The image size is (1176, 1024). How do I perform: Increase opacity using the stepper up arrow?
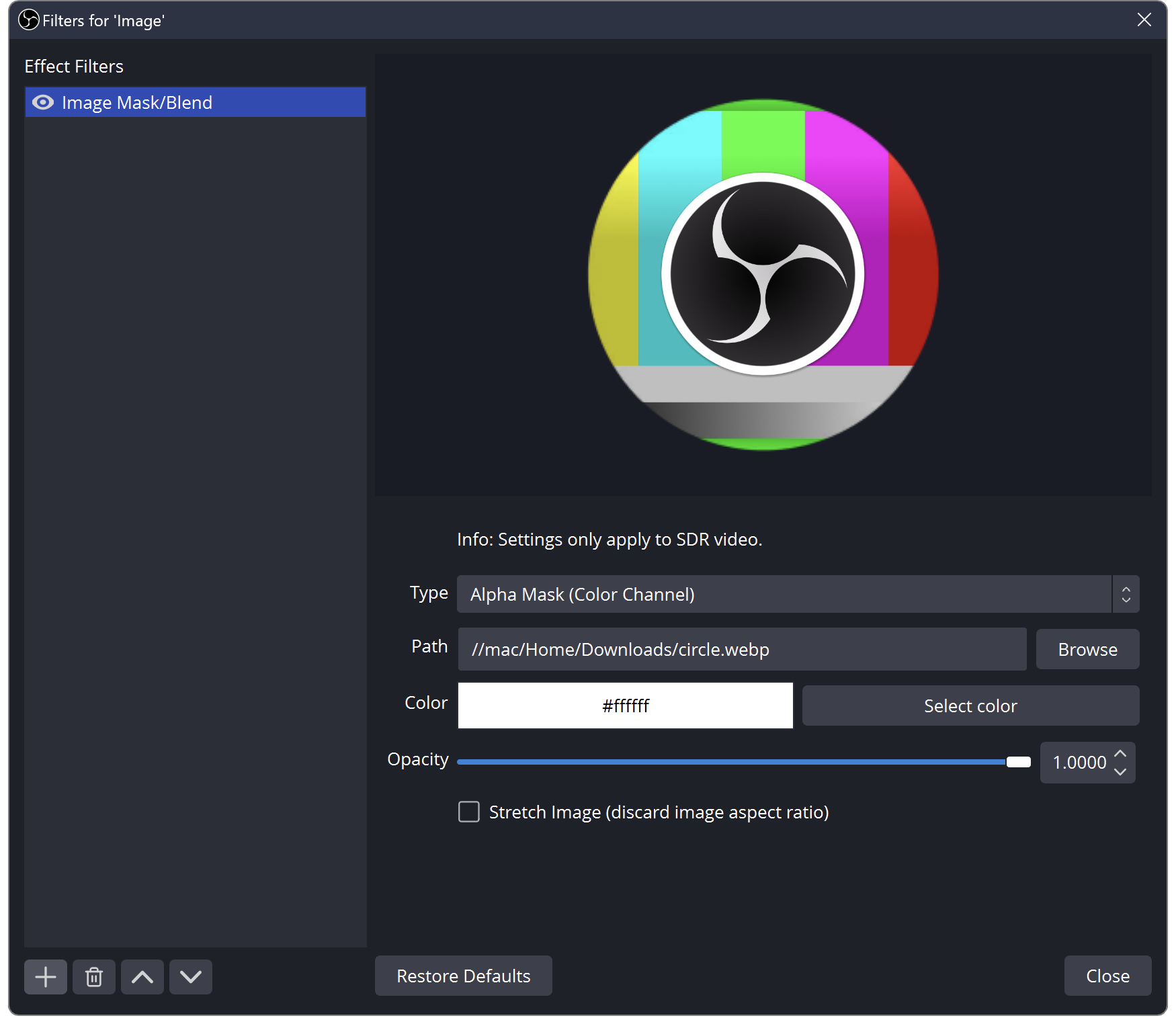(x=1120, y=754)
